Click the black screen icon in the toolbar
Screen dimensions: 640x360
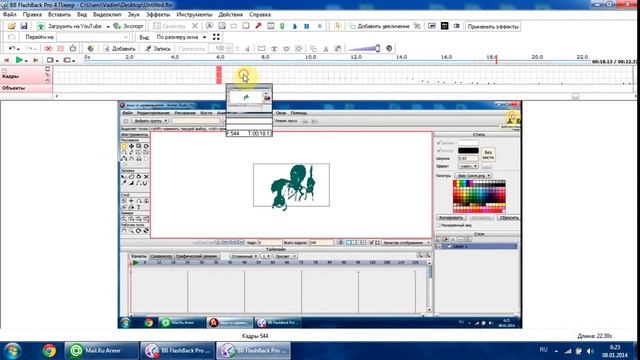click(x=444, y=26)
